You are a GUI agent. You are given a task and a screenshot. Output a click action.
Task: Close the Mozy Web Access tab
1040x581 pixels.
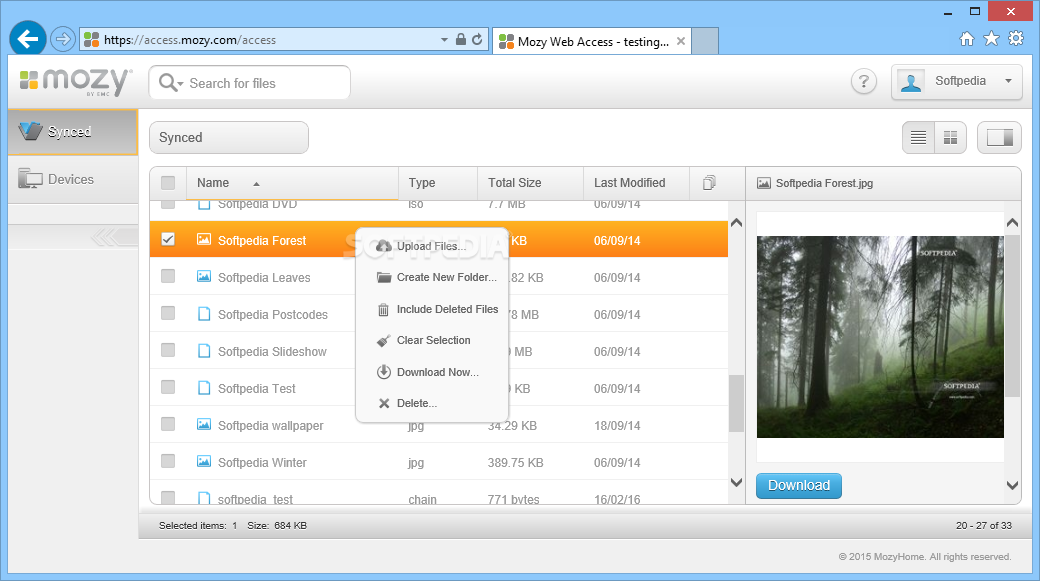tap(681, 41)
